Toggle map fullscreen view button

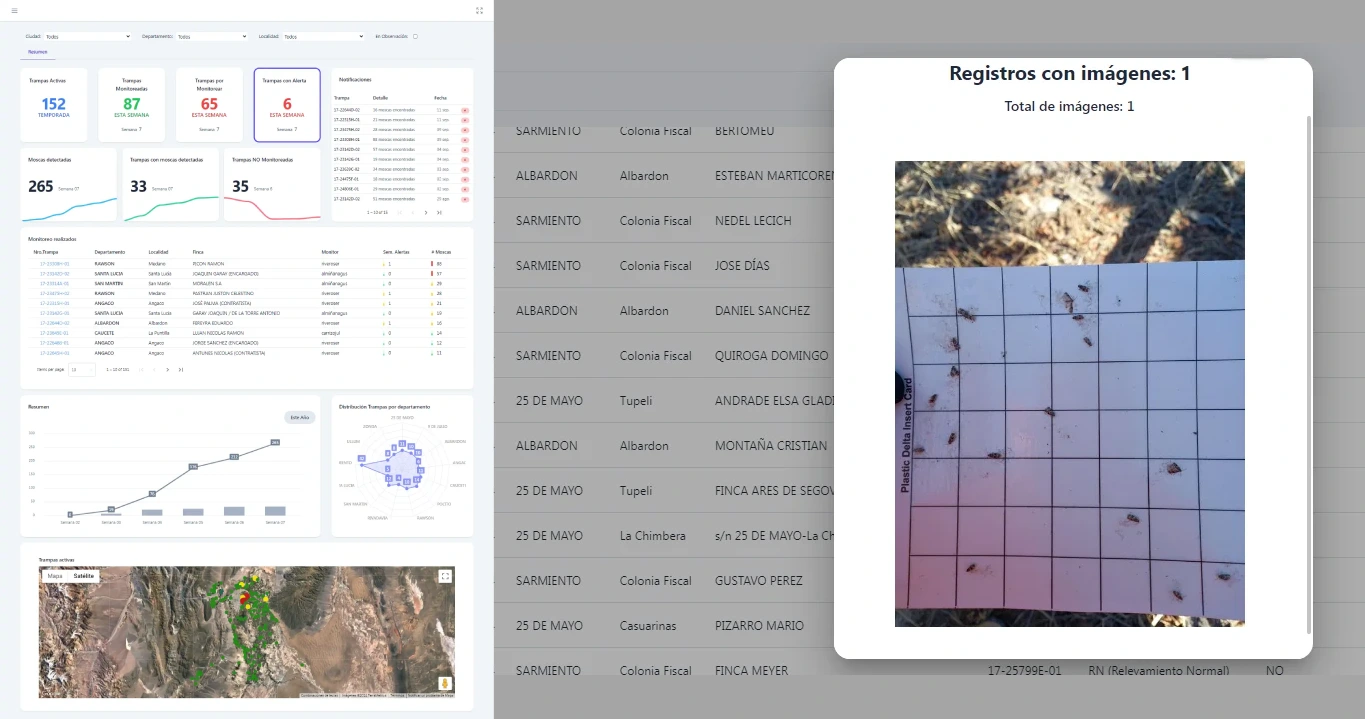tap(445, 576)
